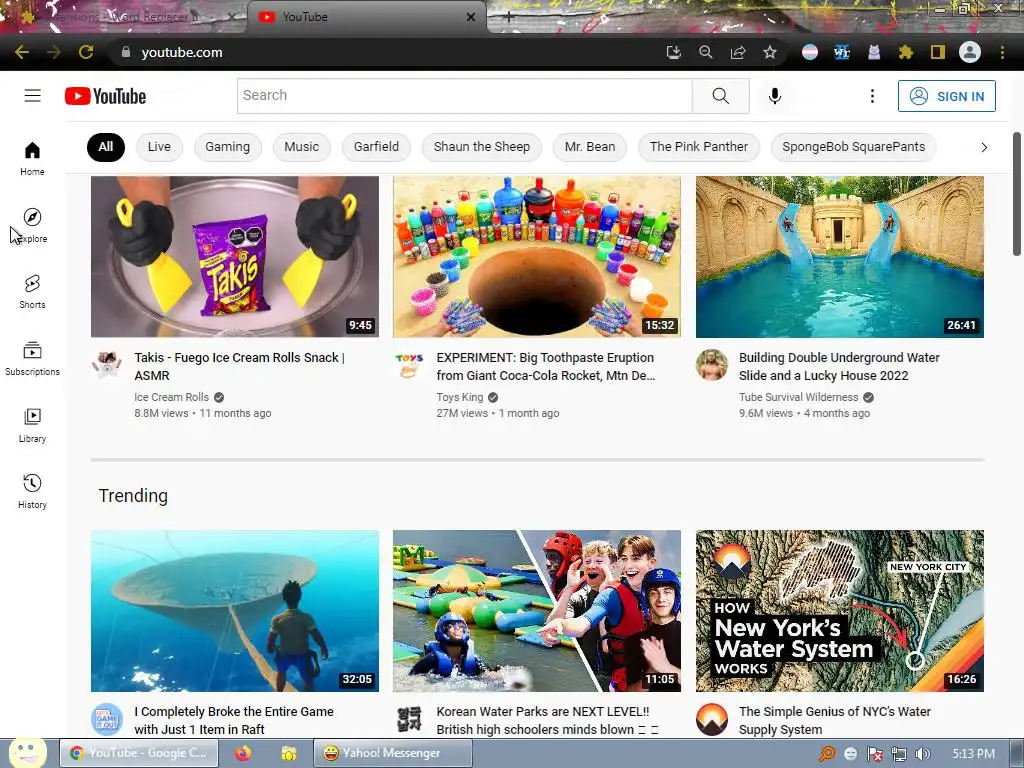
Task: Open Firefox from the taskbar
Action: coord(243,753)
